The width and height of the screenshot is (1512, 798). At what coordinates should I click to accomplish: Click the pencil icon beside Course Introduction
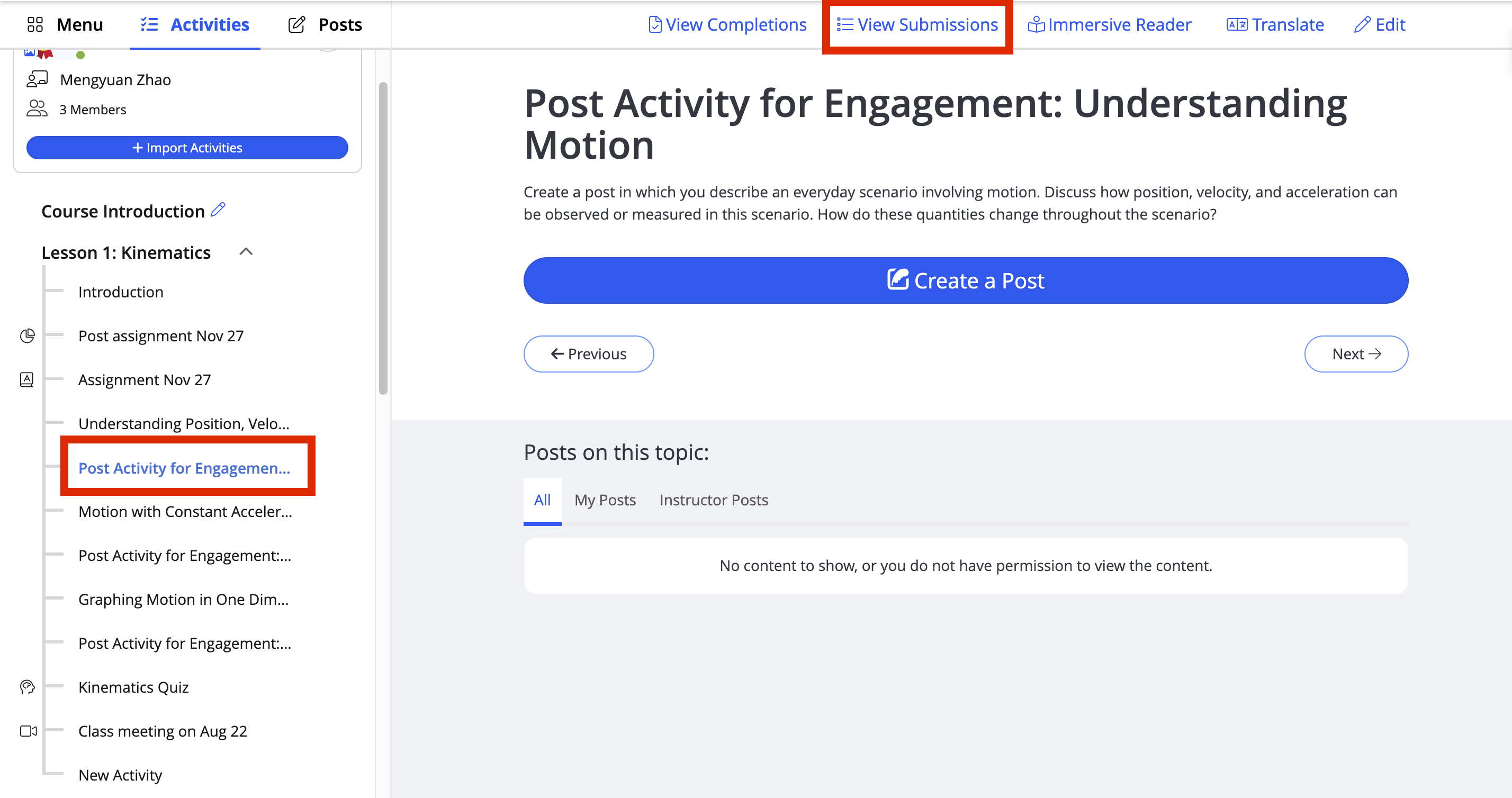pyautogui.click(x=218, y=210)
